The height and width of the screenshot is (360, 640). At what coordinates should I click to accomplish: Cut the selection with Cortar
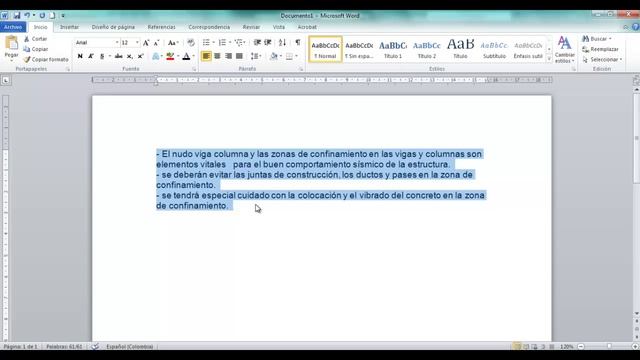tap(35, 39)
